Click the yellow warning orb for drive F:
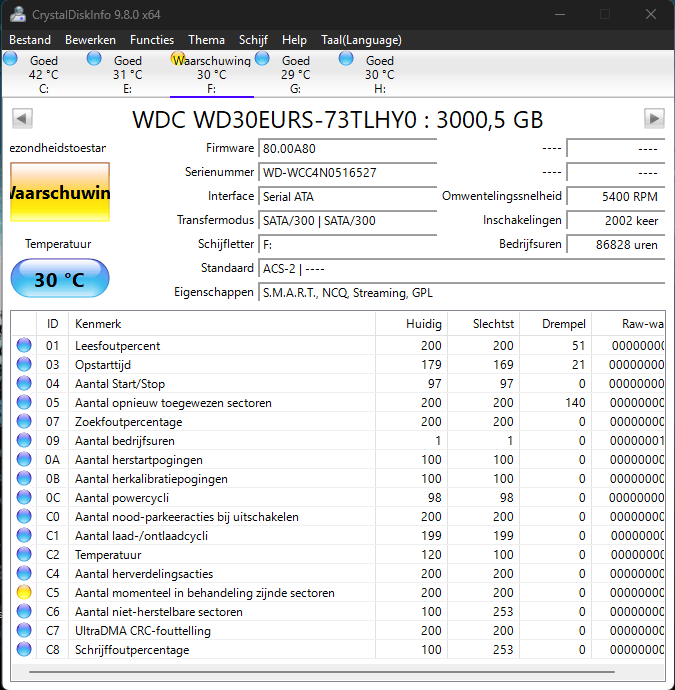Image resolution: width=675 pixels, height=690 pixels. tap(178, 59)
